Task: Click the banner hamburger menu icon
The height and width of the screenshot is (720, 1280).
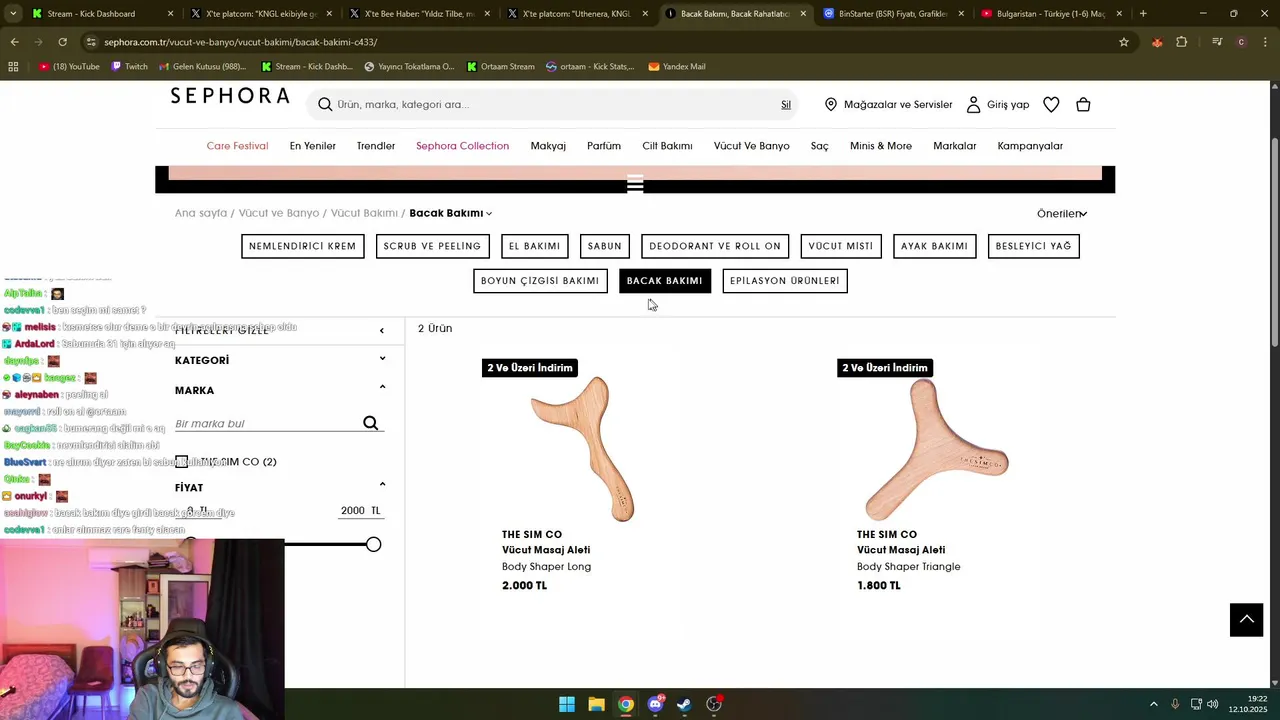Action: [635, 184]
